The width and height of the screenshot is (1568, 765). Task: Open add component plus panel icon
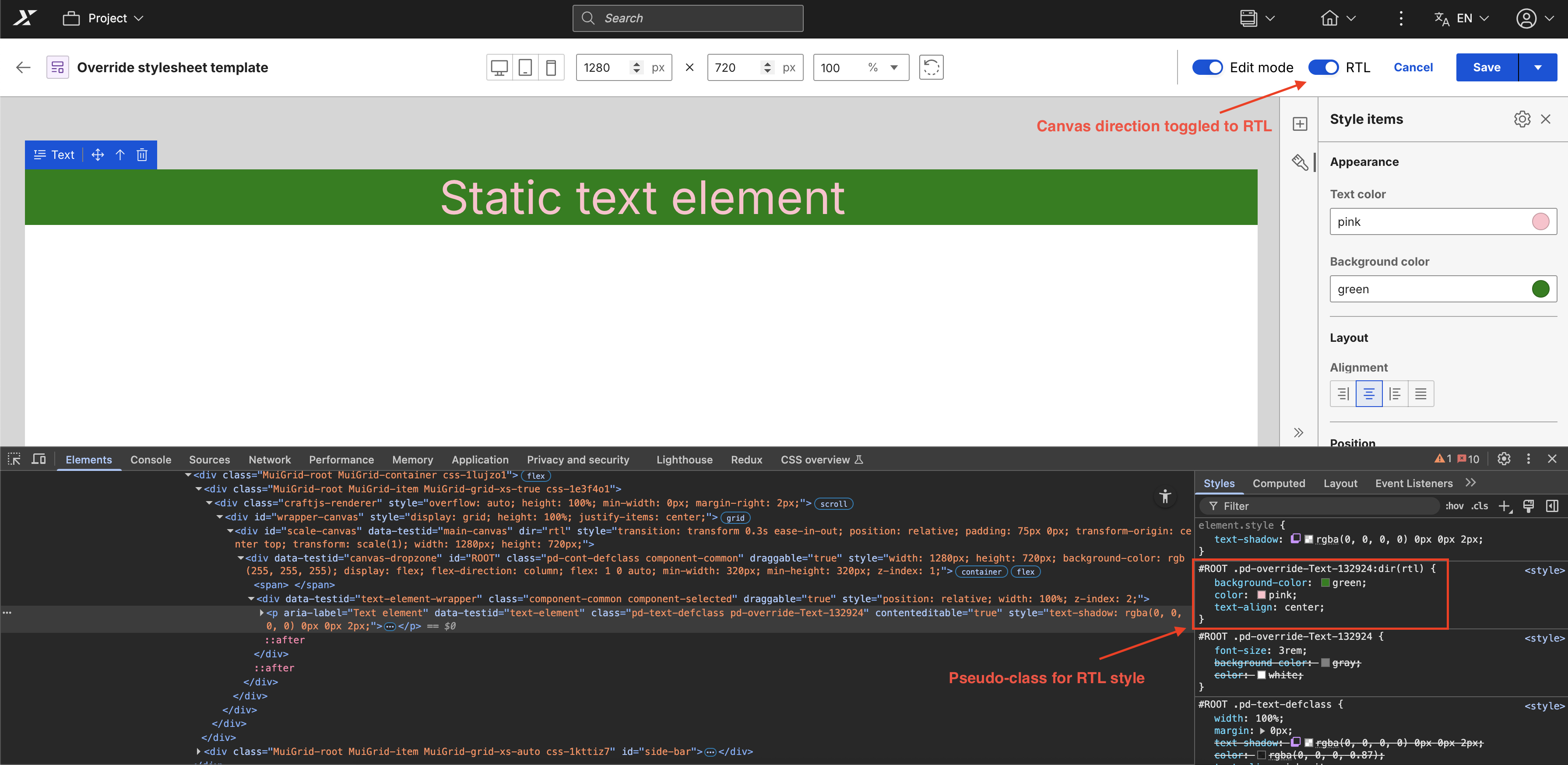(x=1300, y=124)
